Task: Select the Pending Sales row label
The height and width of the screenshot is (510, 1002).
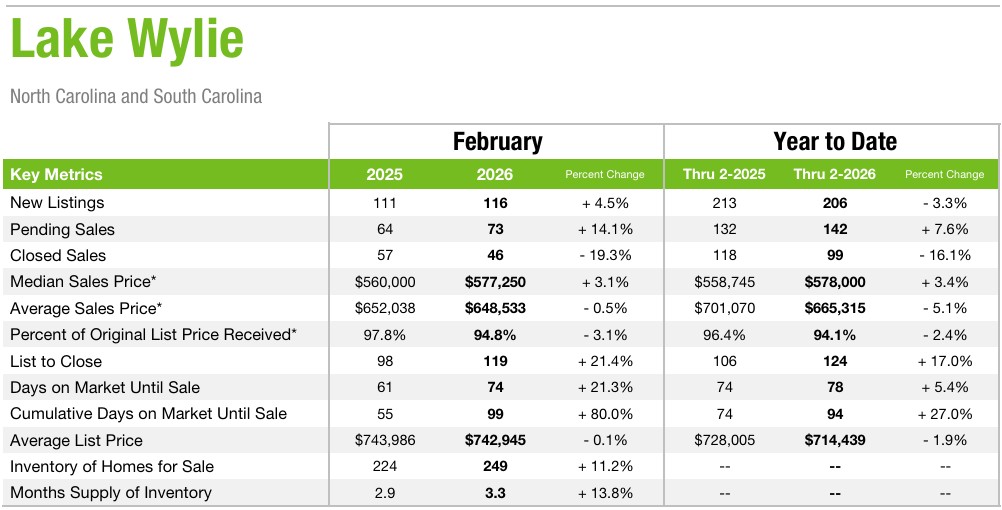Action: 62,229
